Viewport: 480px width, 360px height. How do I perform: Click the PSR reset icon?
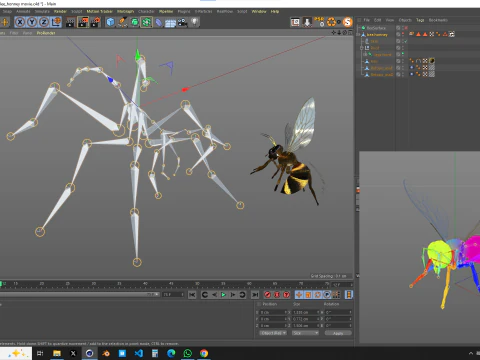(319, 22)
